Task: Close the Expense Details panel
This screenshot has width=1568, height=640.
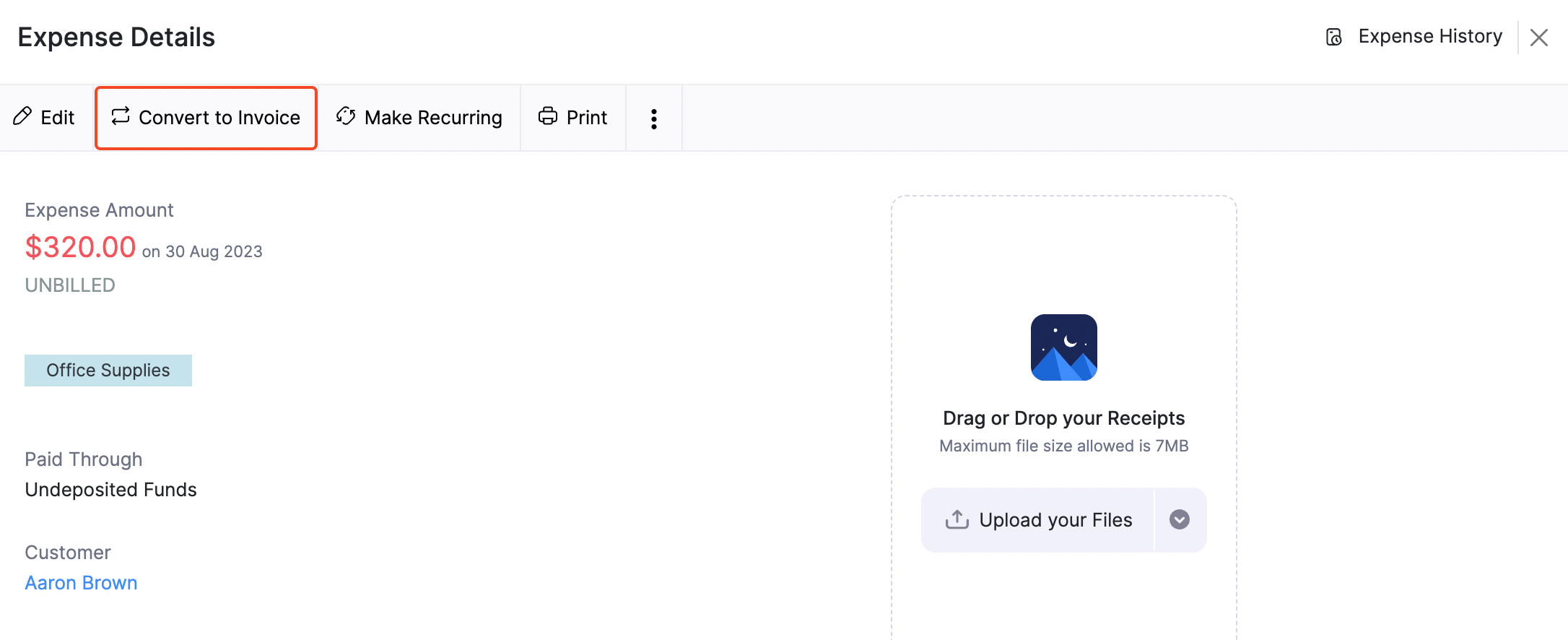Action: pyautogui.click(x=1538, y=38)
